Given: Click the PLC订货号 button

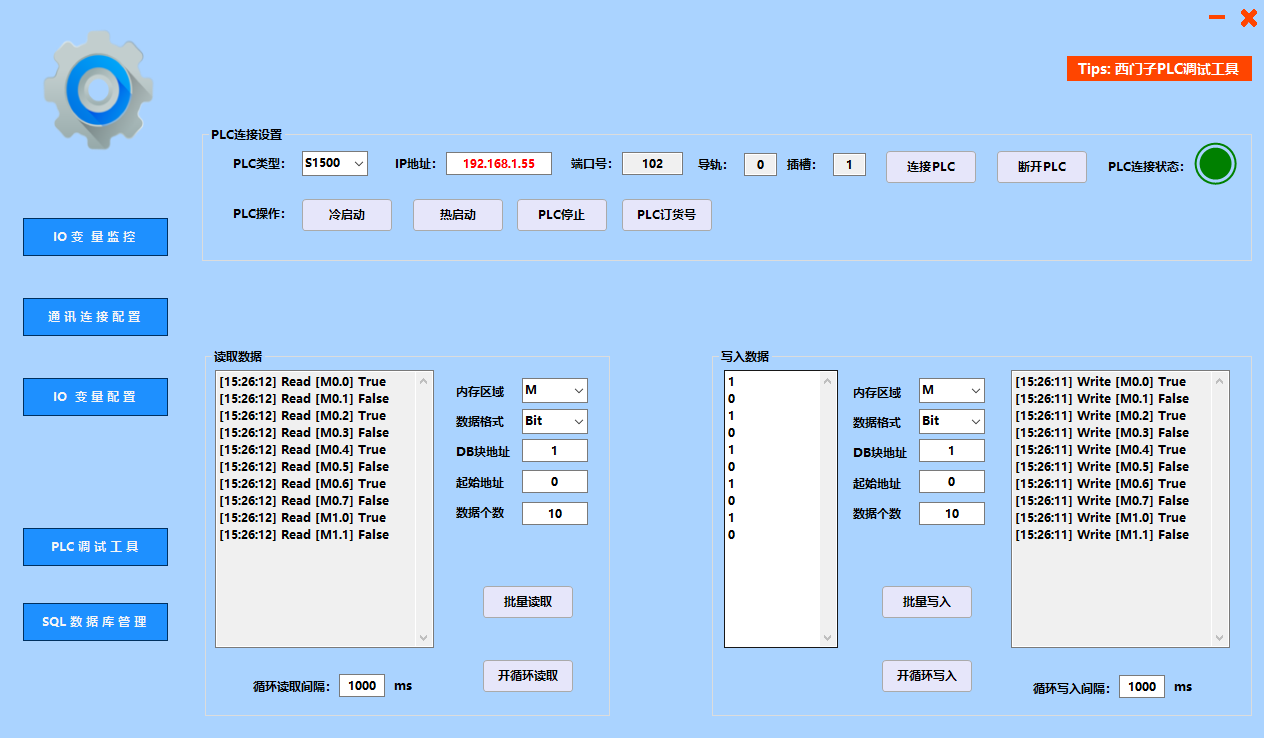Looking at the screenshot, I should pyautogui.click(x=667, y=215).
